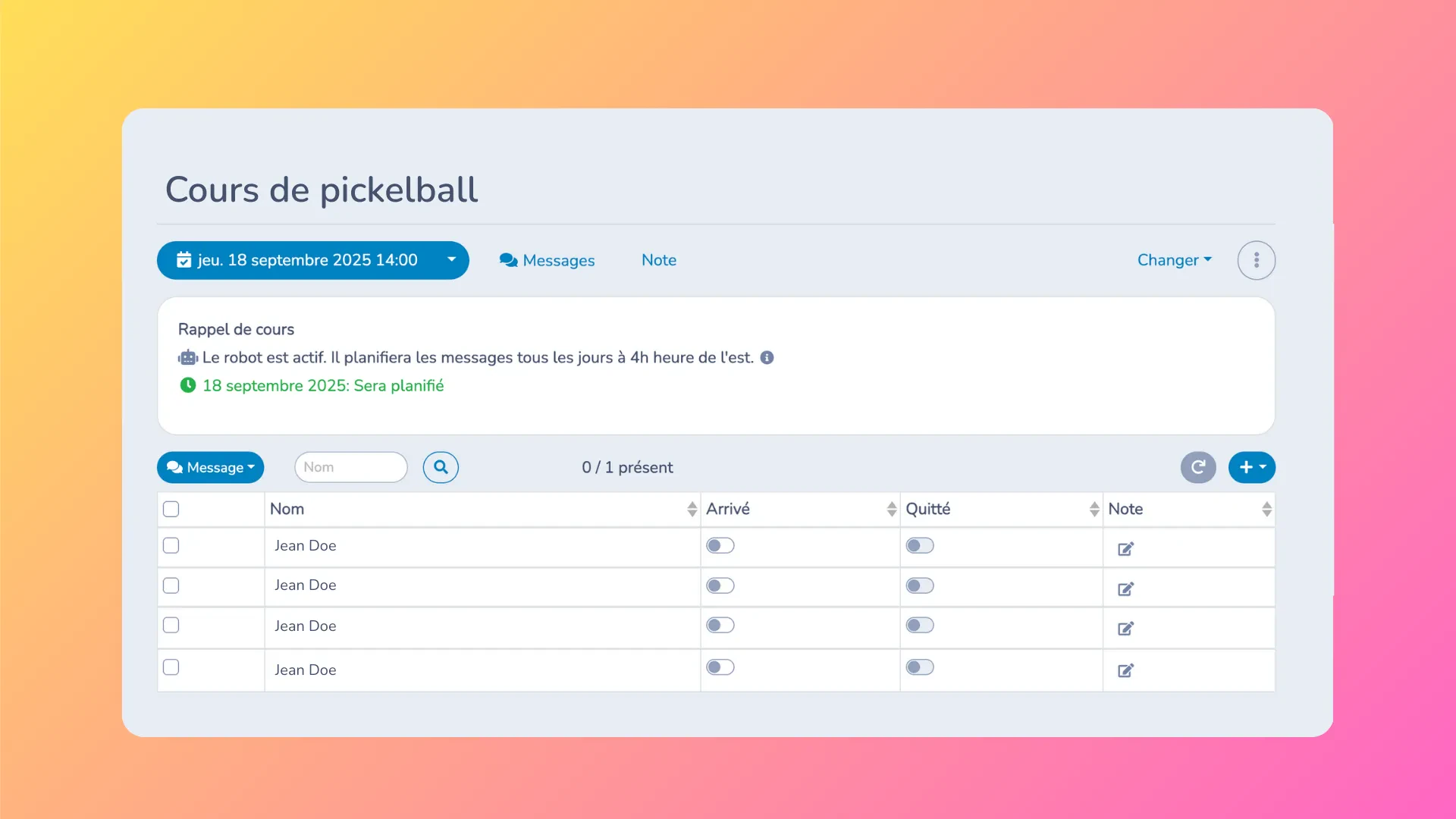Toggle Quitté for the third Jean Doe

coord(920,625)
